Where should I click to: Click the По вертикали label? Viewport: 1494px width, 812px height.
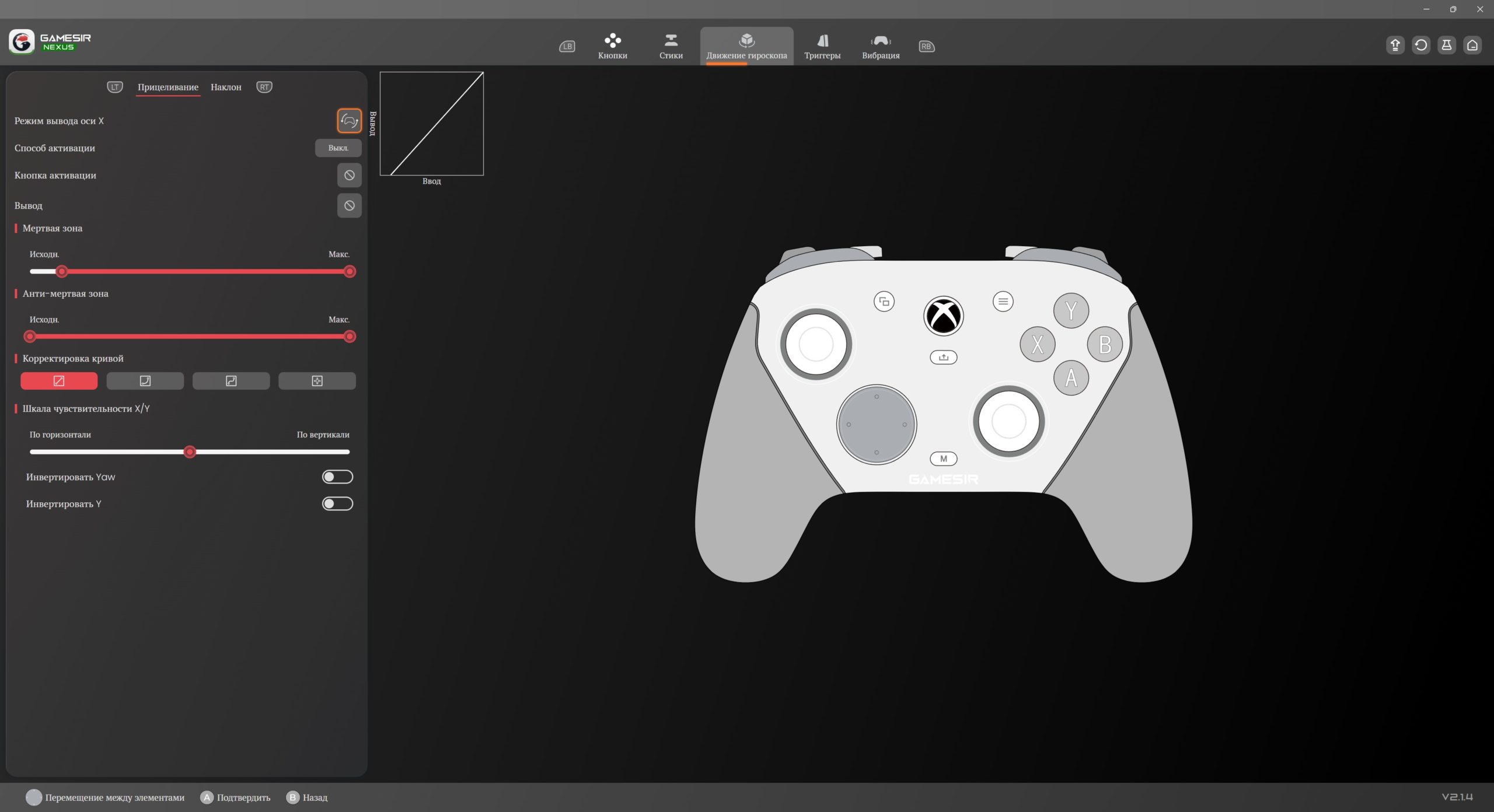coord(323,435)
